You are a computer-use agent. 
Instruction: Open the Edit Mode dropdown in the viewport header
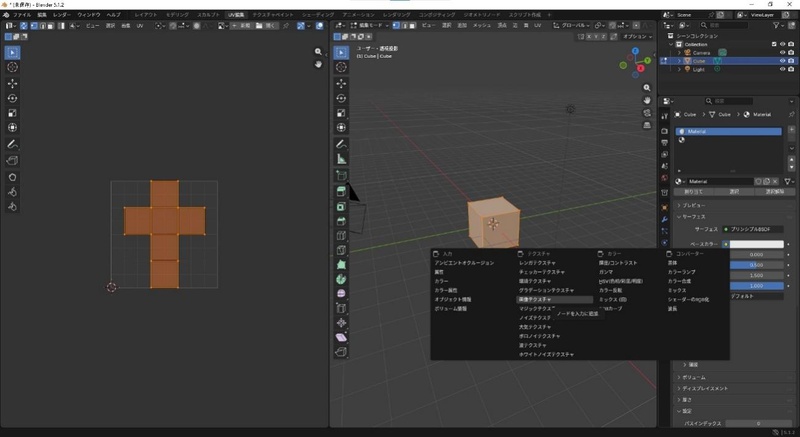tap(370, 25)
